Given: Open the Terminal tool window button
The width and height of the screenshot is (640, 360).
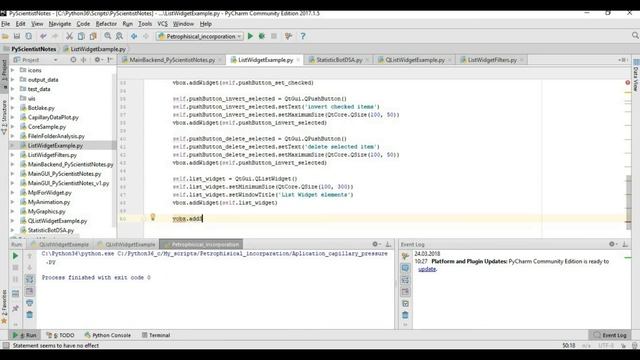Looking at the screenshot, I should [x=156, y=335].
